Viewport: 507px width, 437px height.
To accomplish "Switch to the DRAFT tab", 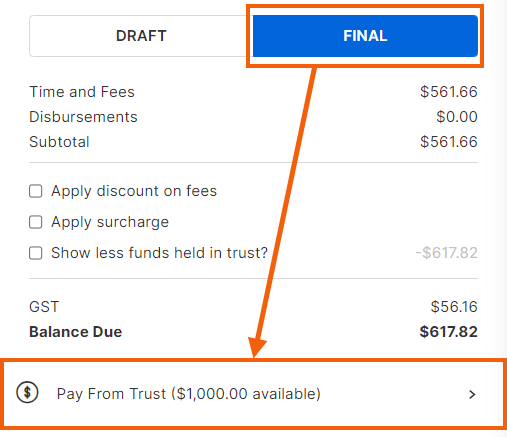I will tap(141, 36).
